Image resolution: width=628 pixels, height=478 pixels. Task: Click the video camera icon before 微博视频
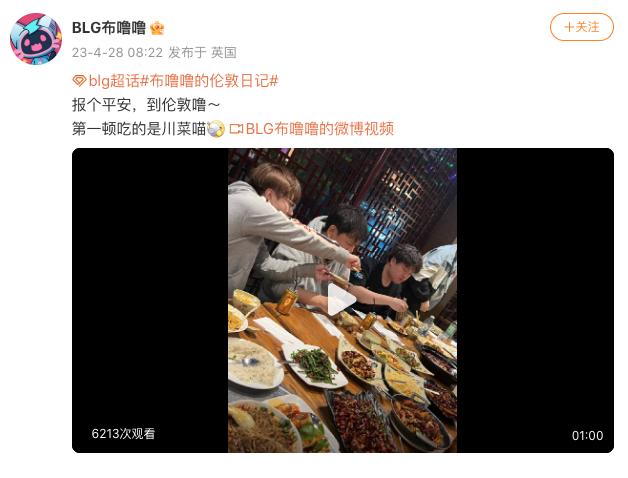click(236, 129)
